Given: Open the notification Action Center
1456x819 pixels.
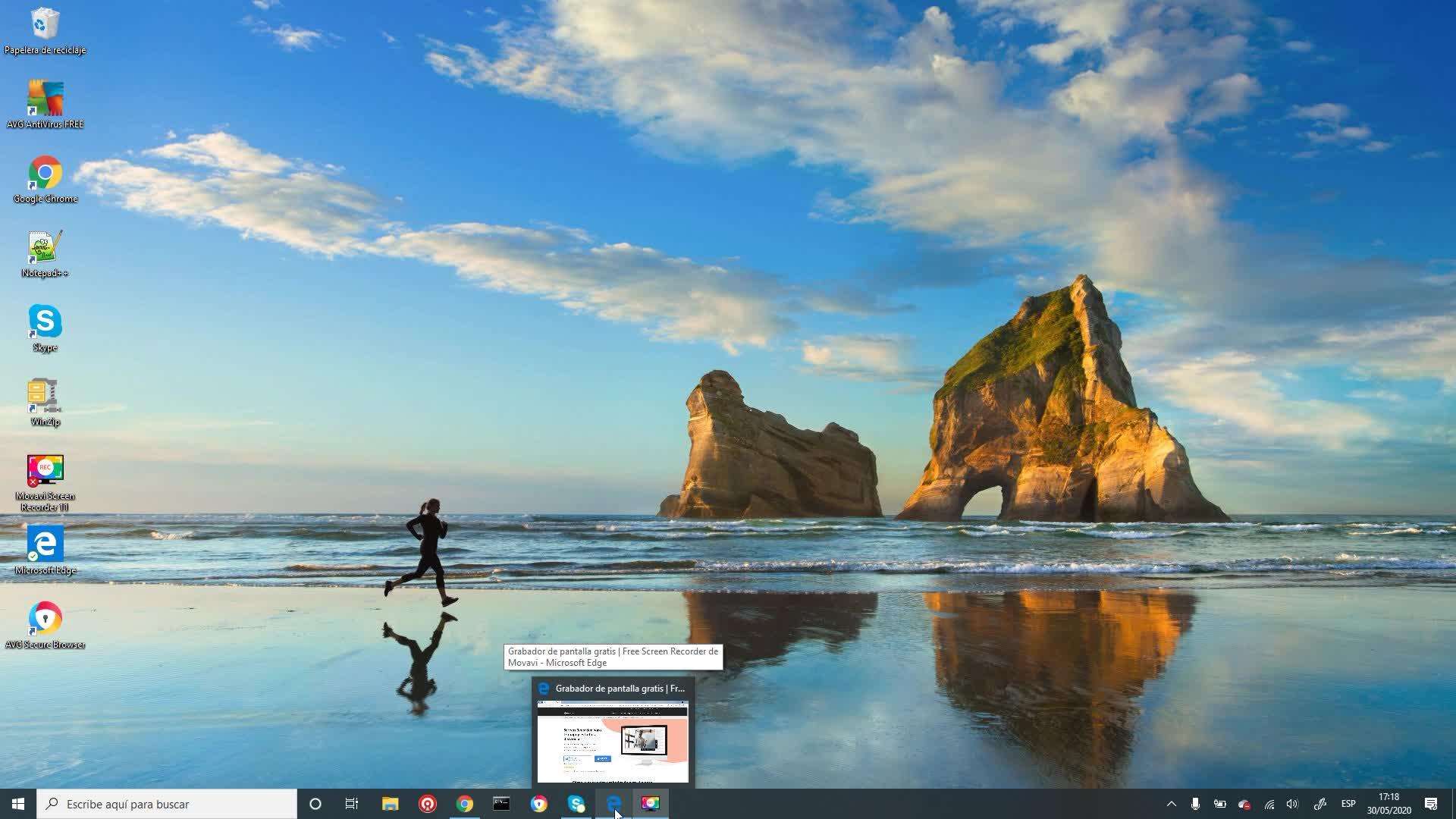Looking at the screenshot, I should pos(1431,804).
